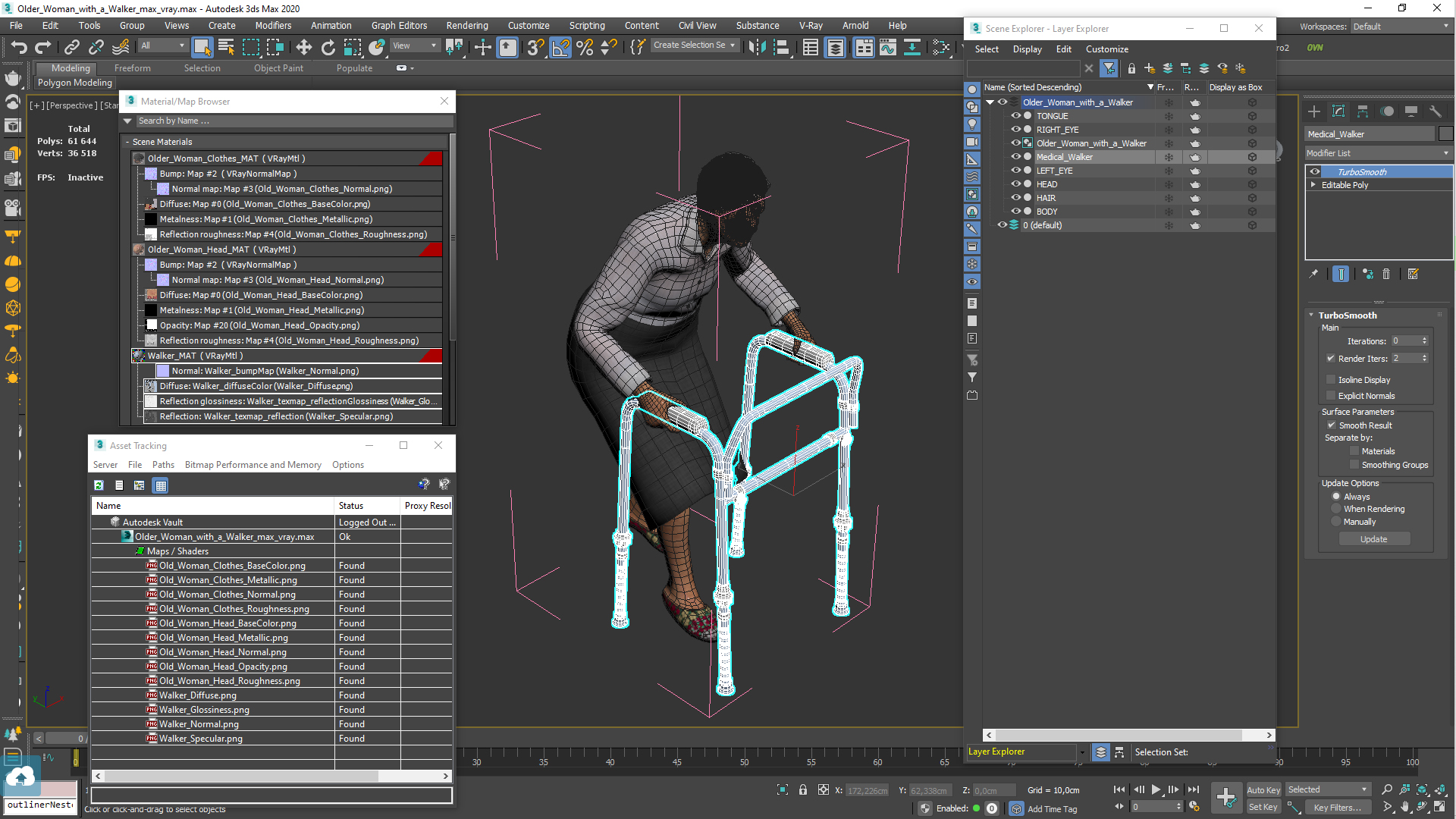1456x819 pixels.
Task: Click the Set Key button
Action: pos(1263,808)
